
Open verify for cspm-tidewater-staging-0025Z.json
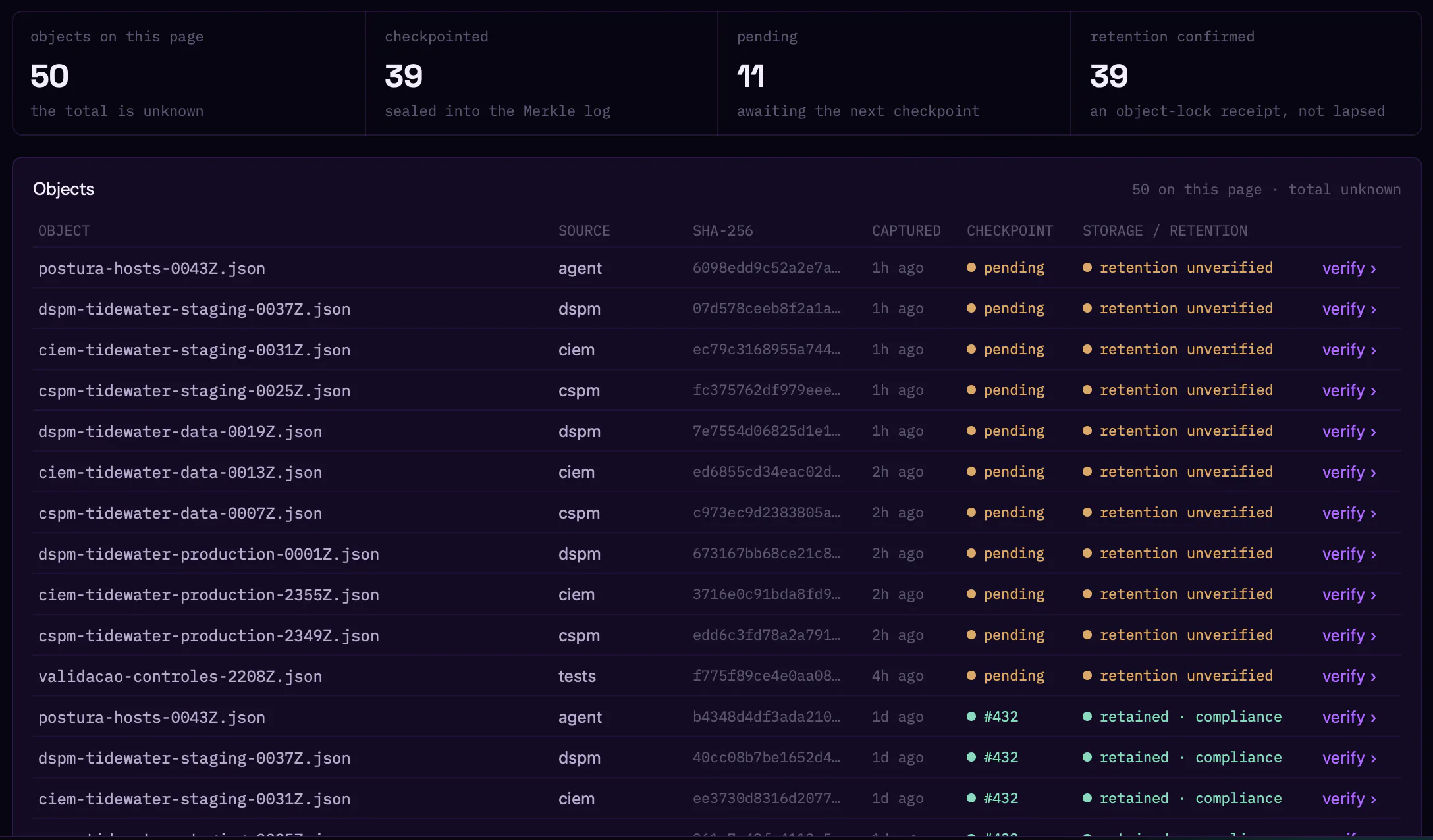pyautogui.click(x=1349, y=390)
